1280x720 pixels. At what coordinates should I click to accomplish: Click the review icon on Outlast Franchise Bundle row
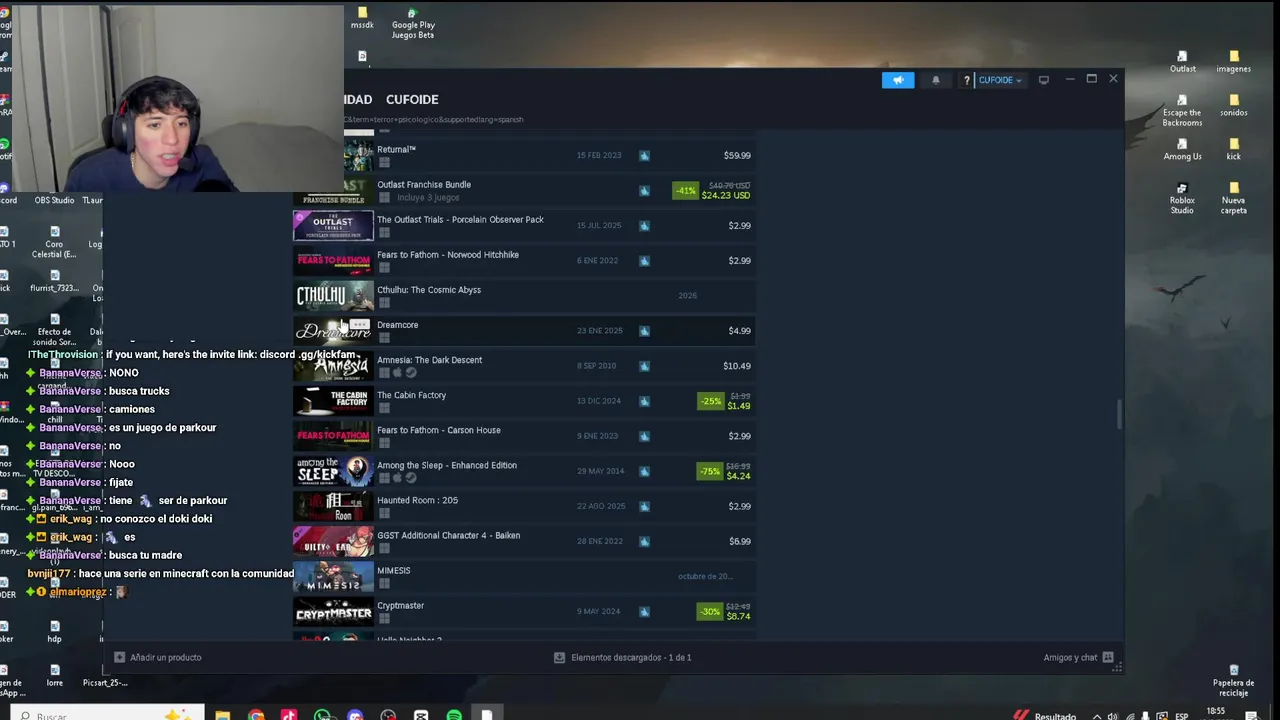[644, 190]
